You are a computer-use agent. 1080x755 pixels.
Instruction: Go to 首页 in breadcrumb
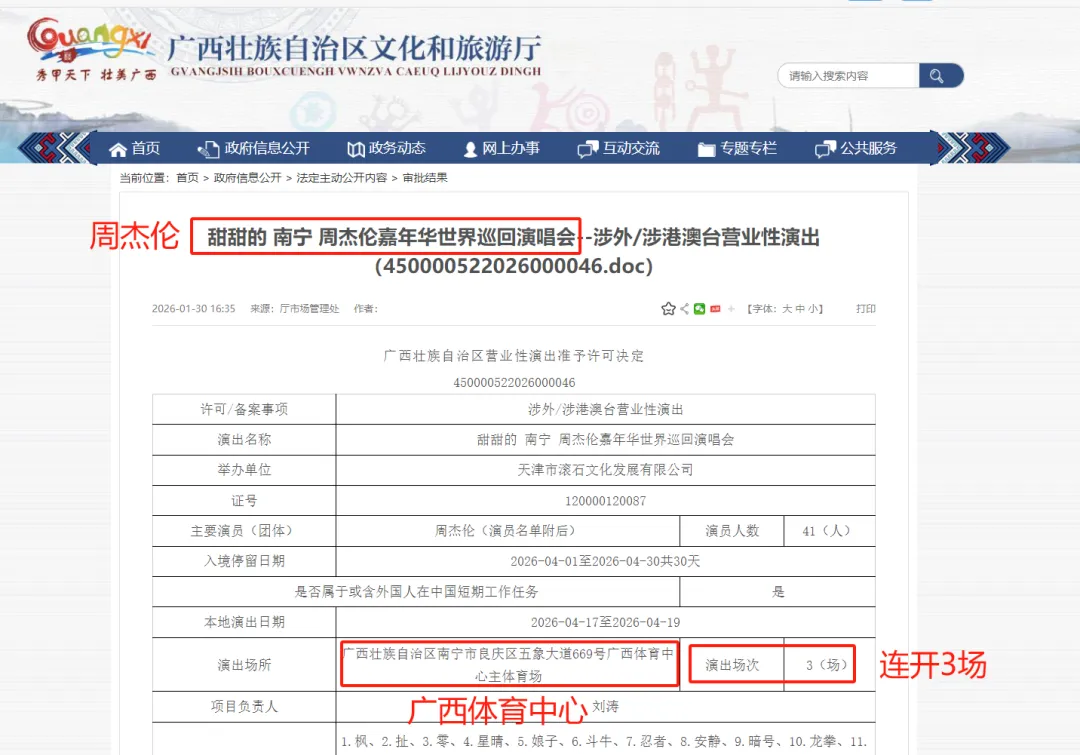coord(187,178)
